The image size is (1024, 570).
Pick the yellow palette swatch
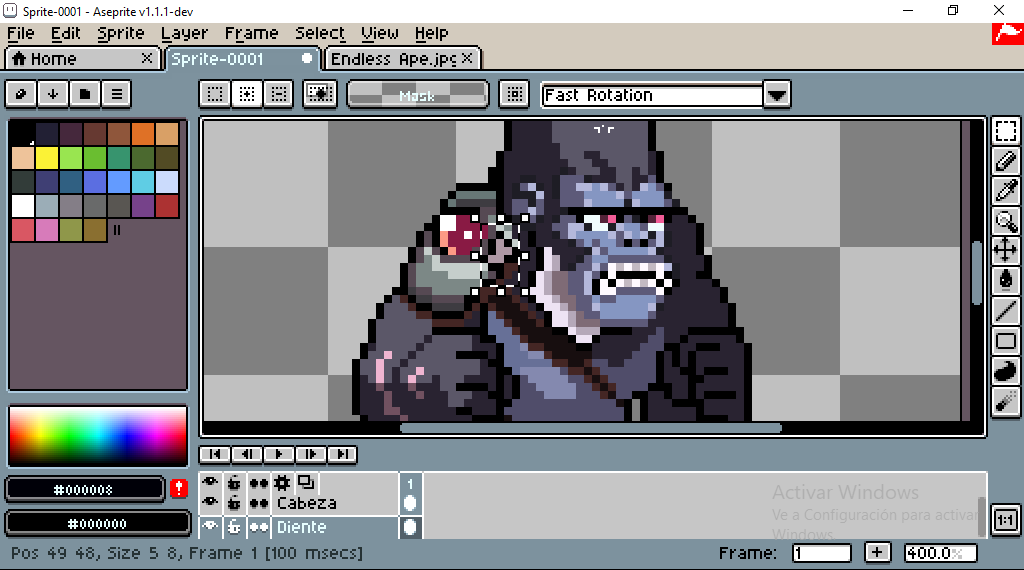46,158
